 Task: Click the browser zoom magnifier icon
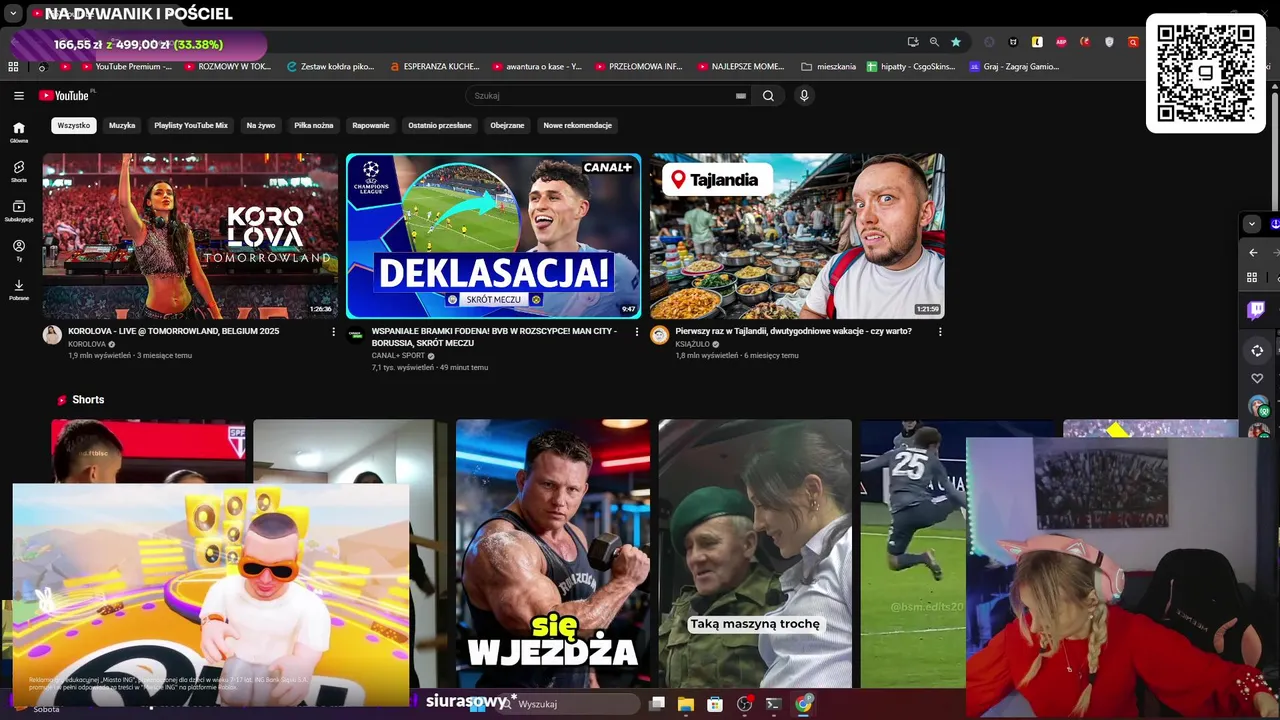(x=934, y=42)
